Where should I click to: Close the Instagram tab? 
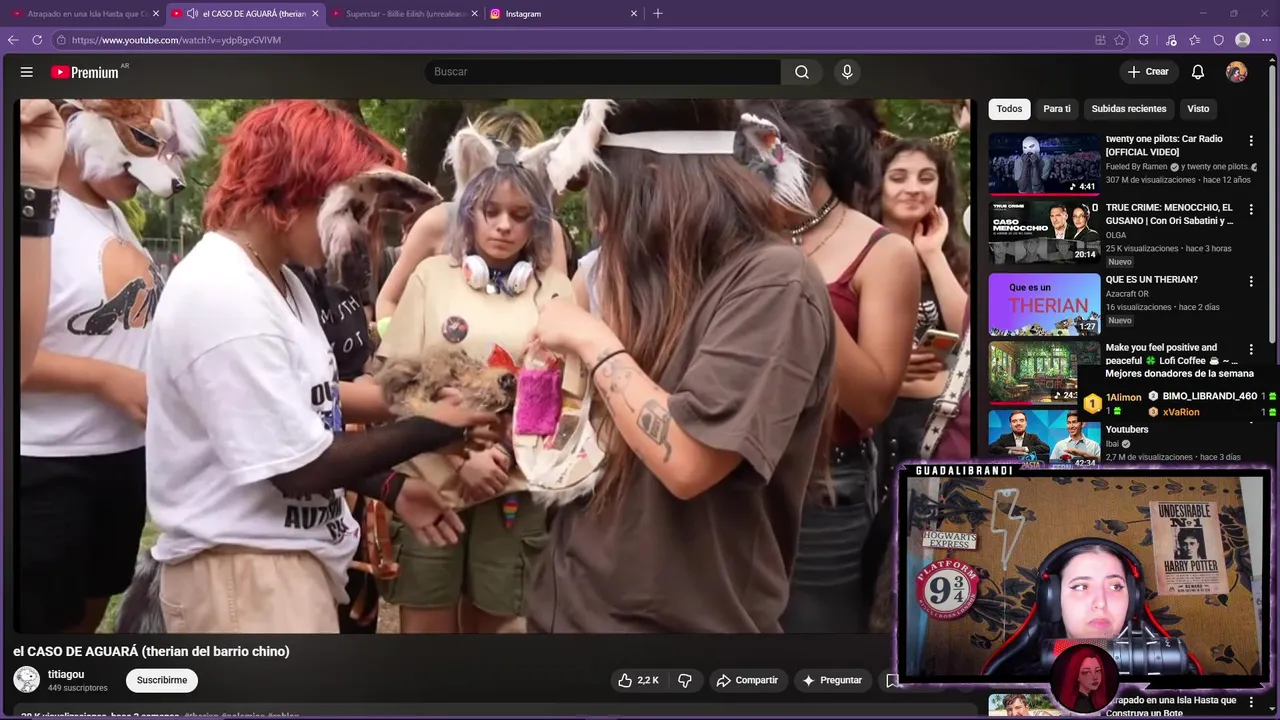633,14
